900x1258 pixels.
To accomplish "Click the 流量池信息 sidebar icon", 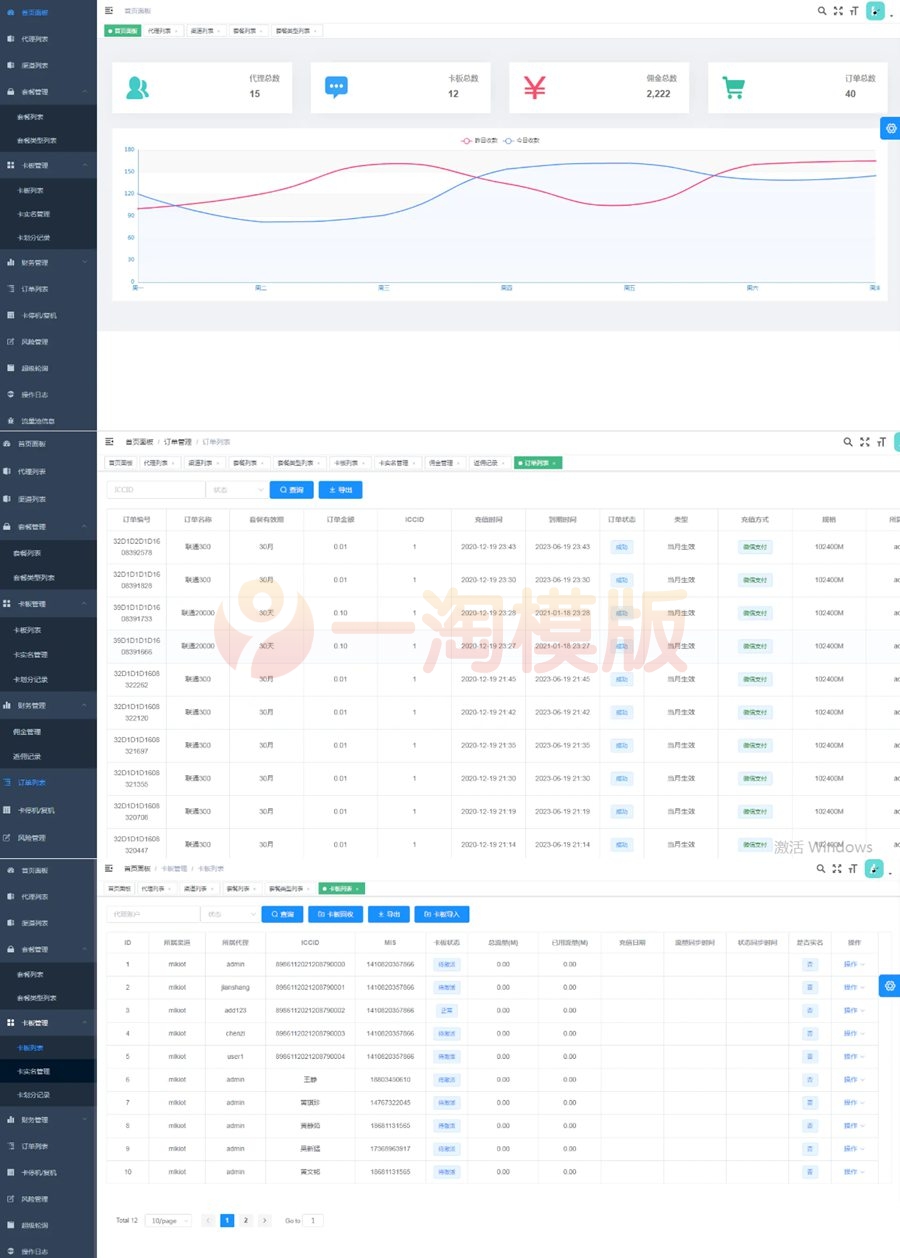I will click(11, 420).
